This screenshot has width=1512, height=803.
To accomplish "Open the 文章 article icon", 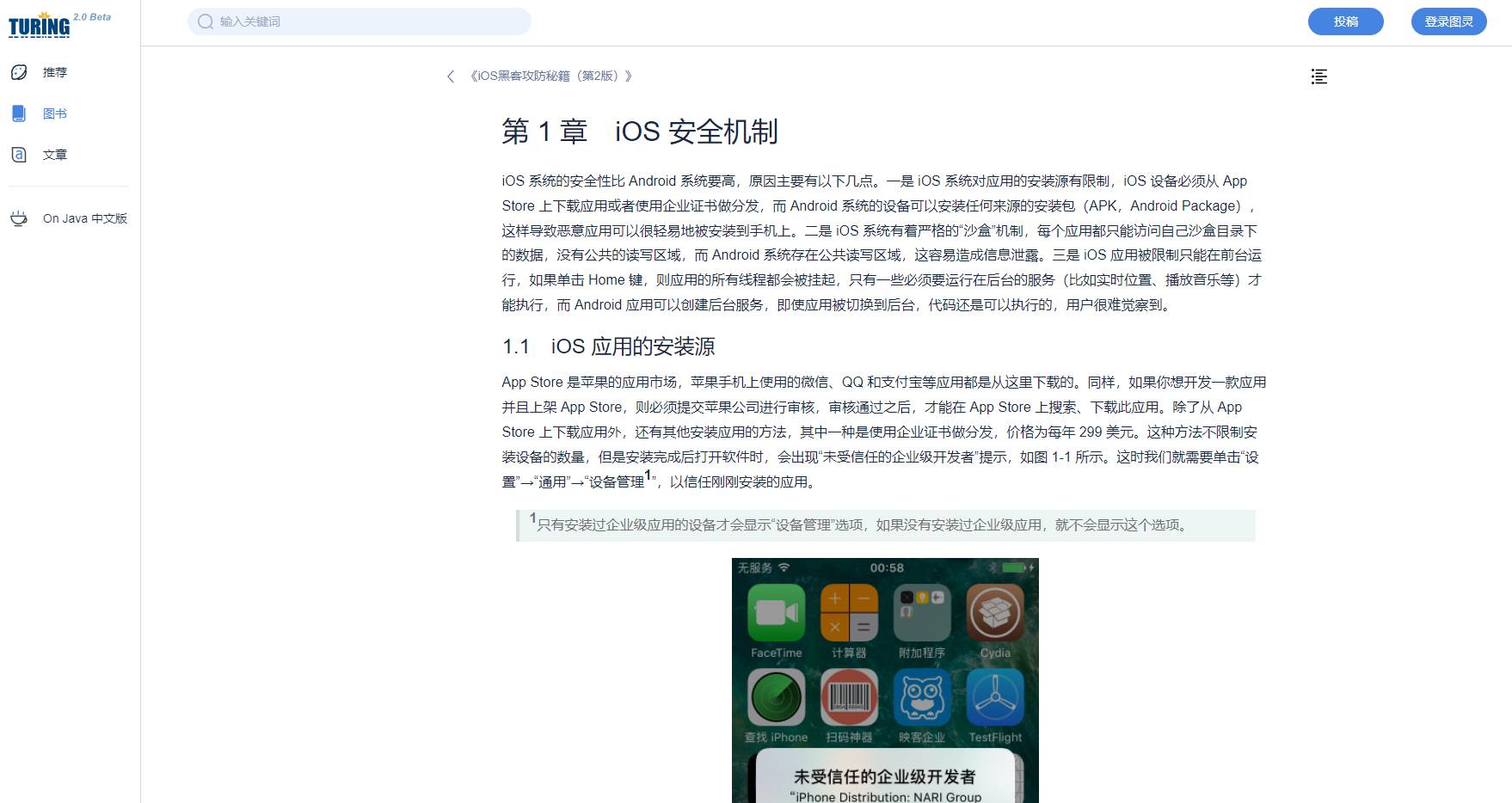I will pyautogui.click(x=19, y=155).
